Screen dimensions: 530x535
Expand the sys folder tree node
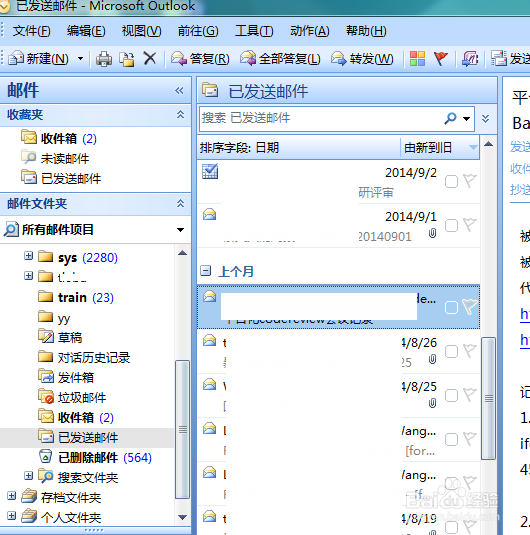click(29, 256)
